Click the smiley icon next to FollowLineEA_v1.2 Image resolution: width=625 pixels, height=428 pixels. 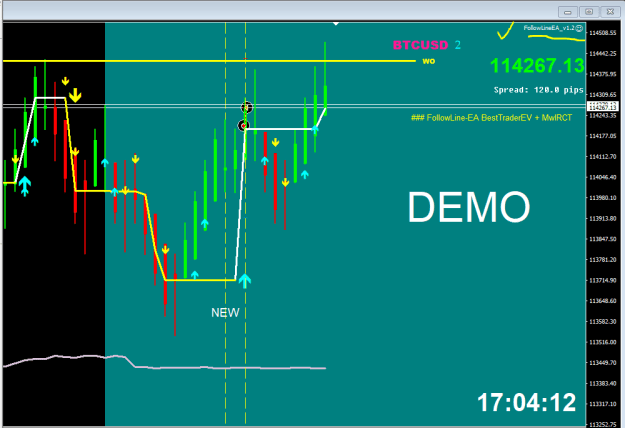click(579, 28)
